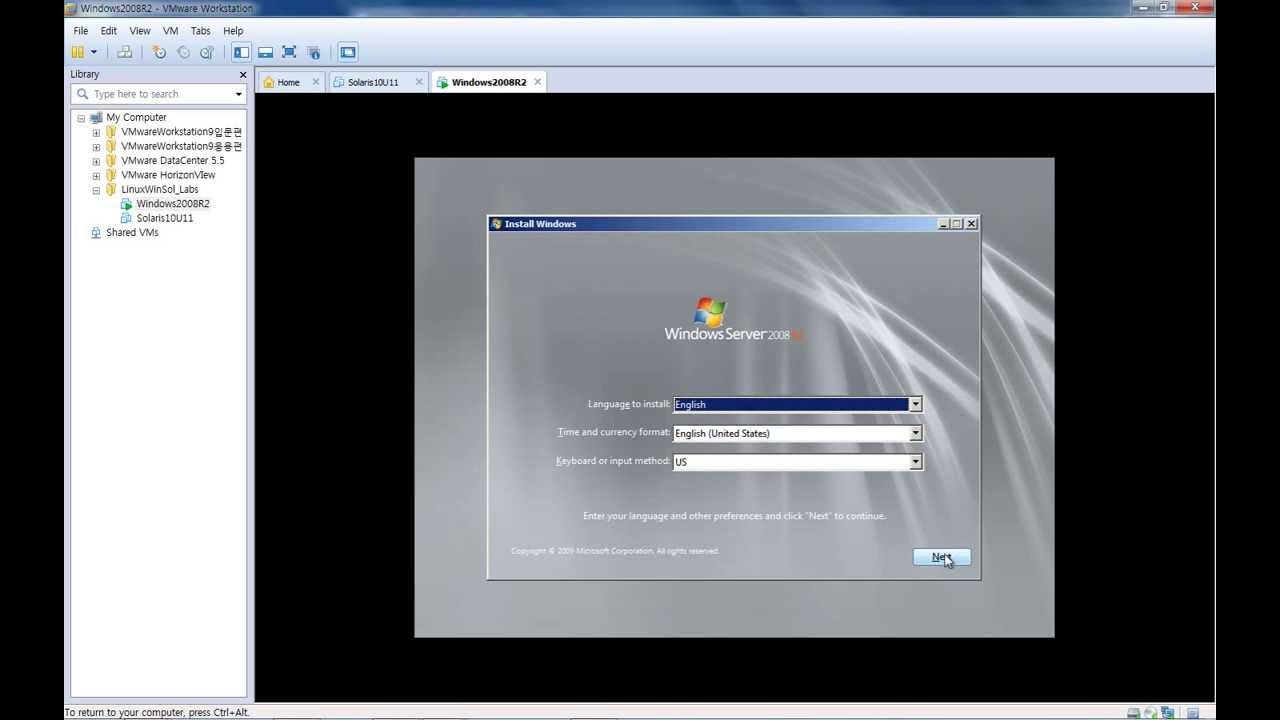This screenshot has width=1280, height=720.
Task: Close the Windows2008R2 tab
Action: (537, 82)
